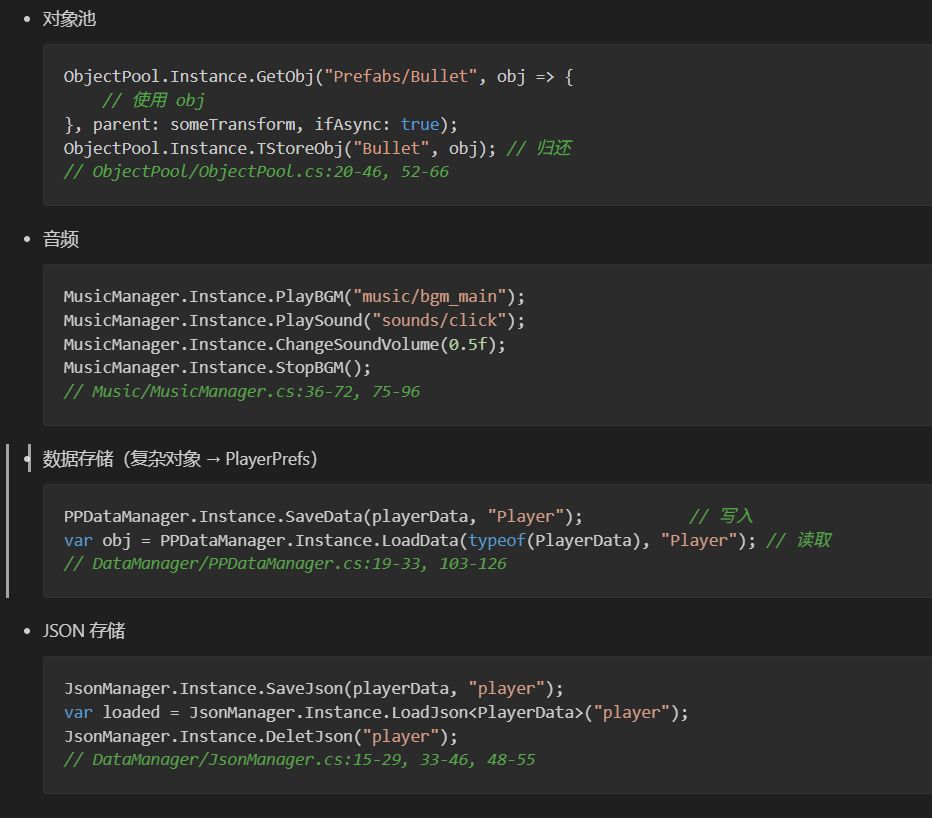Viewport: 932px width, 818px height.
Task: Click the 音频 section heading
Action: click(60, 239)
